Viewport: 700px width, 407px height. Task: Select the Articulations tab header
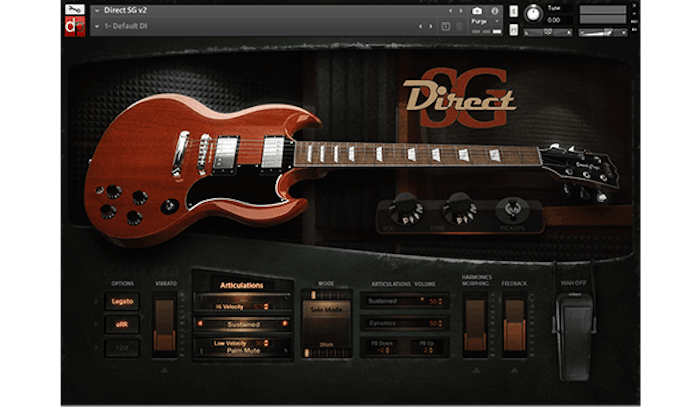(242, 285)
